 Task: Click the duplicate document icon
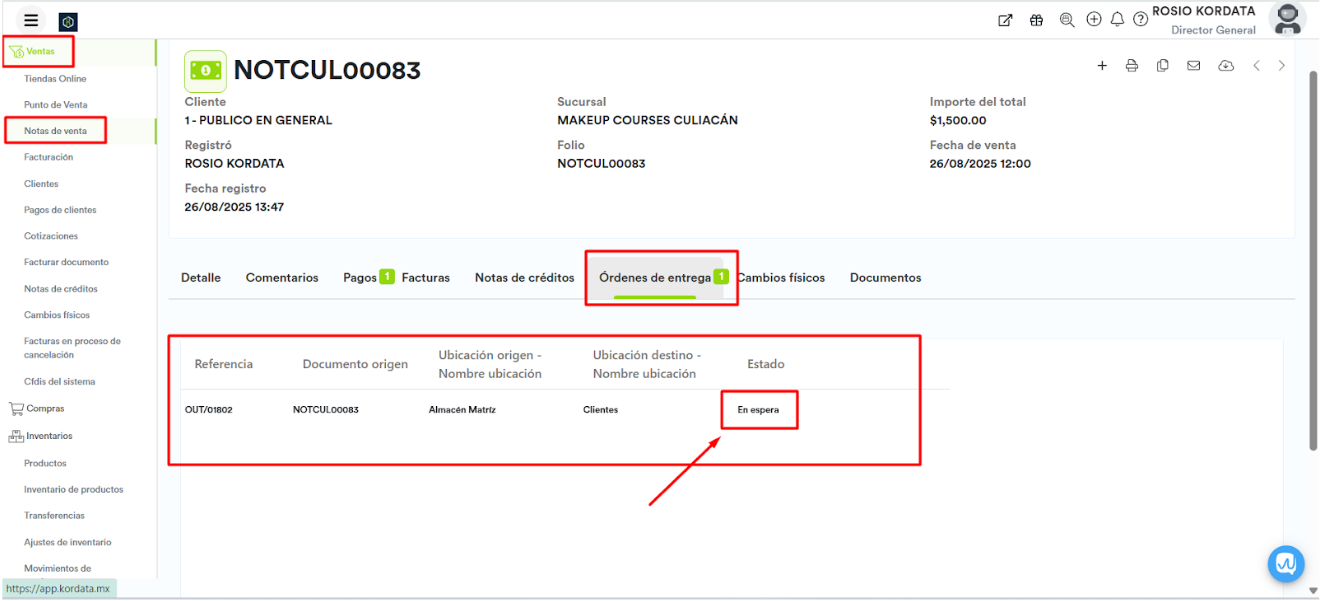click(x=1162, y=66)
